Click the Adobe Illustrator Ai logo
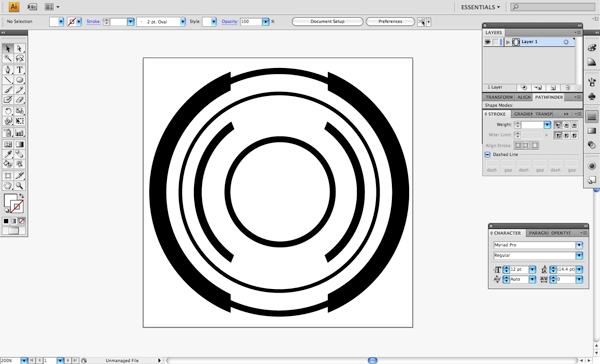 (x=13, y=7)
